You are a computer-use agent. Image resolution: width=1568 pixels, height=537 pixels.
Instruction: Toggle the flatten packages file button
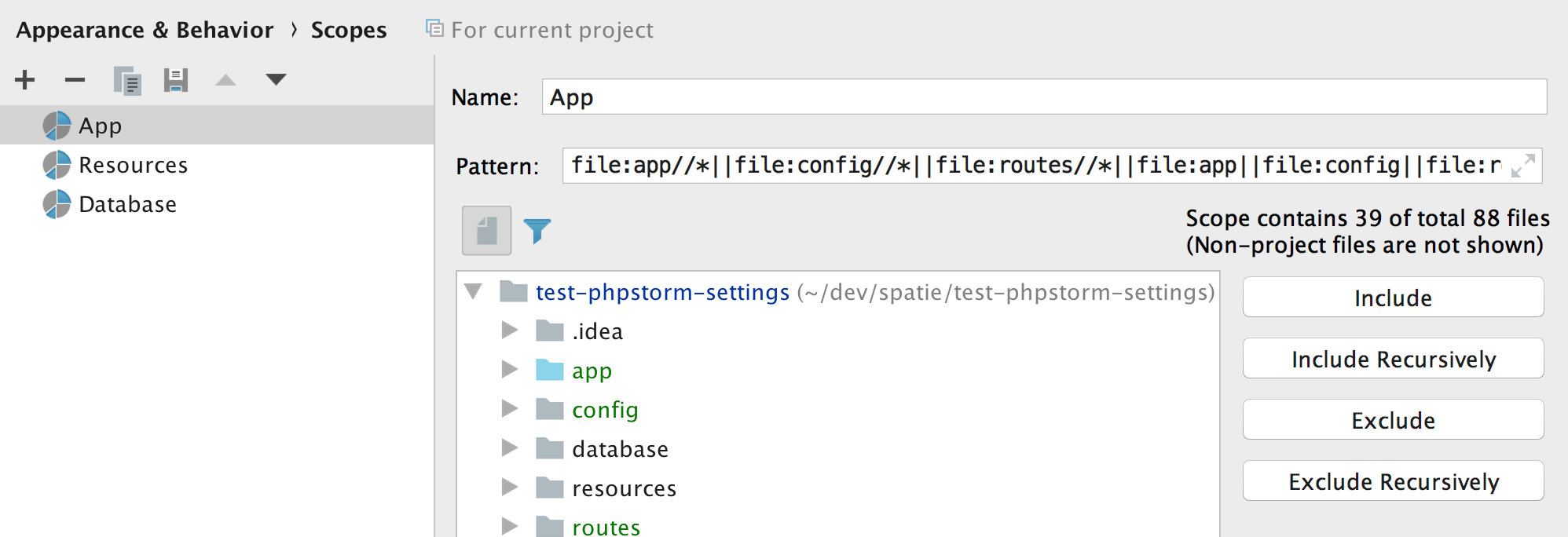click(487, 231)
